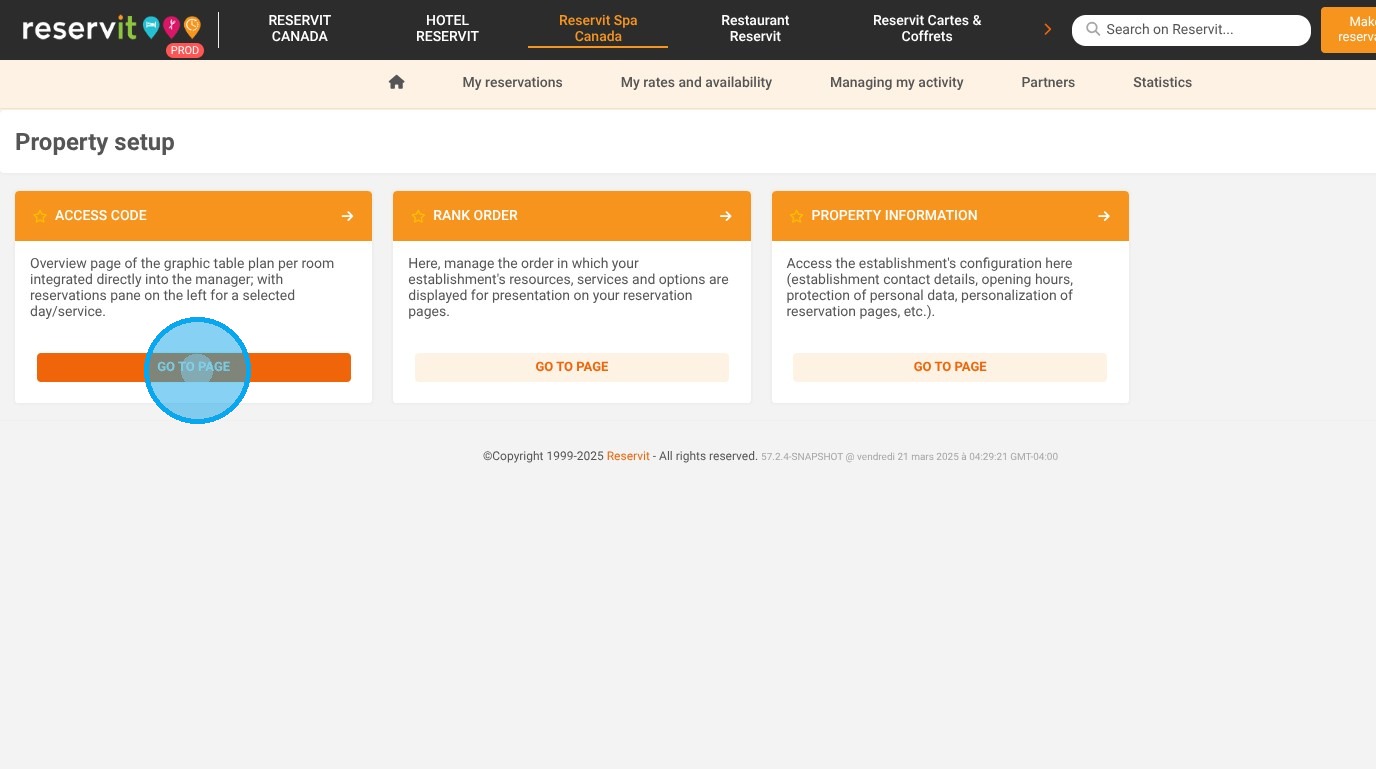Expand more properties with orange chevron
The height and width of the screenshot is (769, 1376).
coord(1048,29)
